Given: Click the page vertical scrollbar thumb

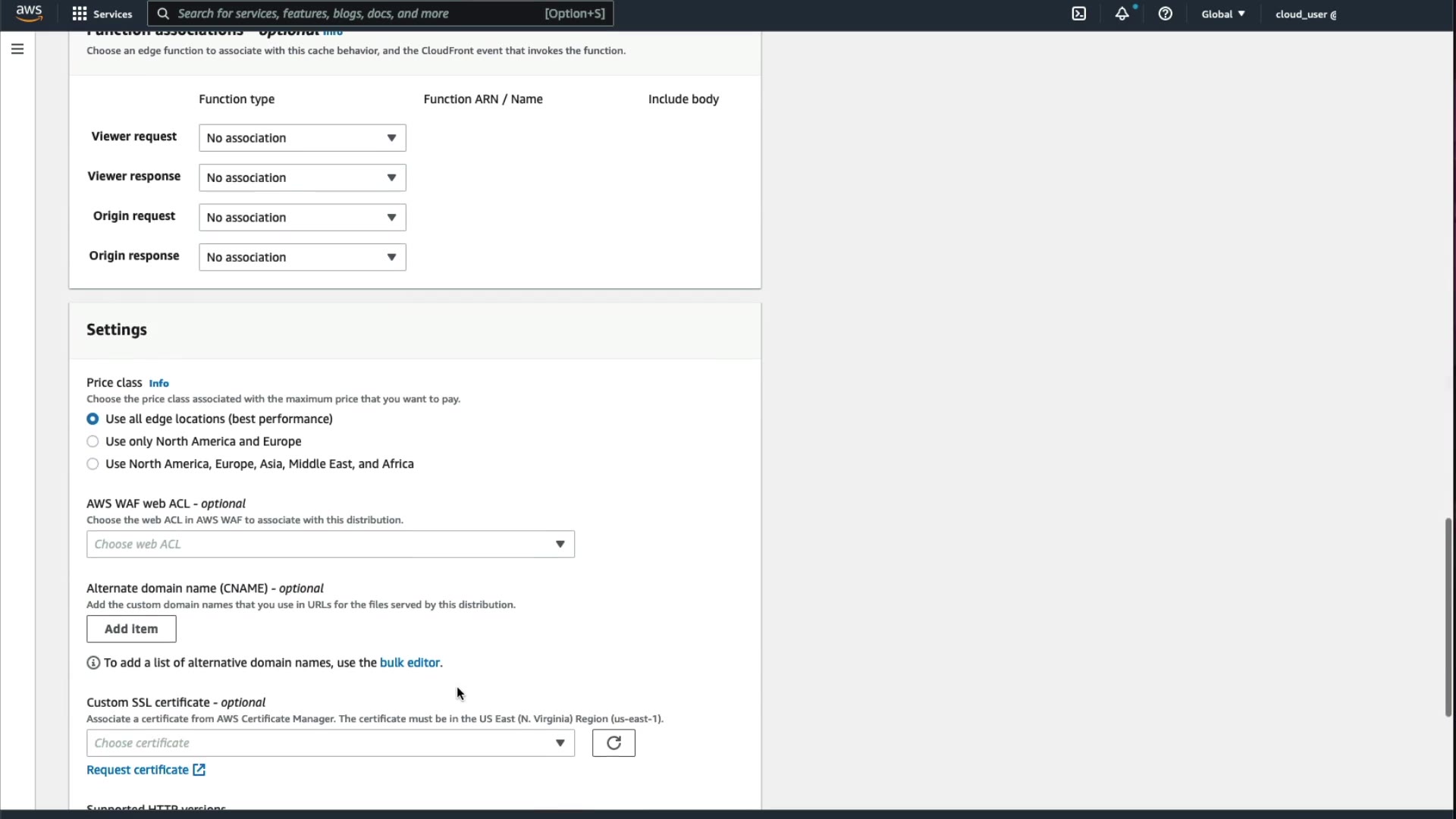Looking at the screenshot, I should (x=1448, y=616).
